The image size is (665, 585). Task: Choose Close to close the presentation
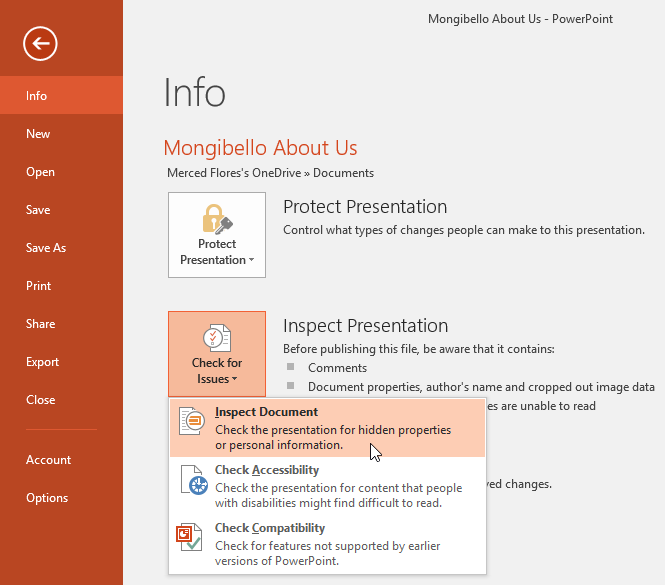coord(40,400)
